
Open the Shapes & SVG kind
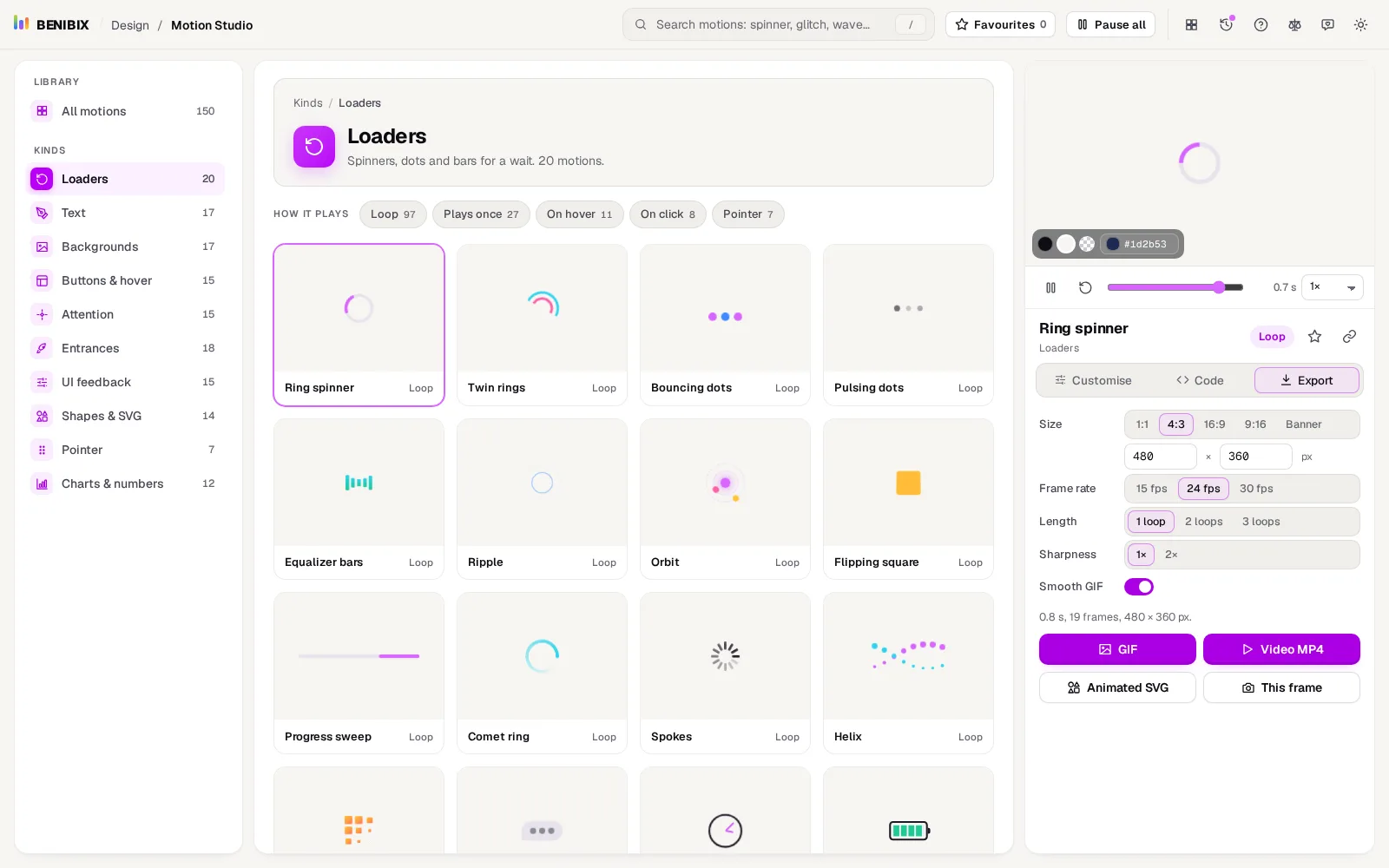pyautogui.click(x=126, y=416)
